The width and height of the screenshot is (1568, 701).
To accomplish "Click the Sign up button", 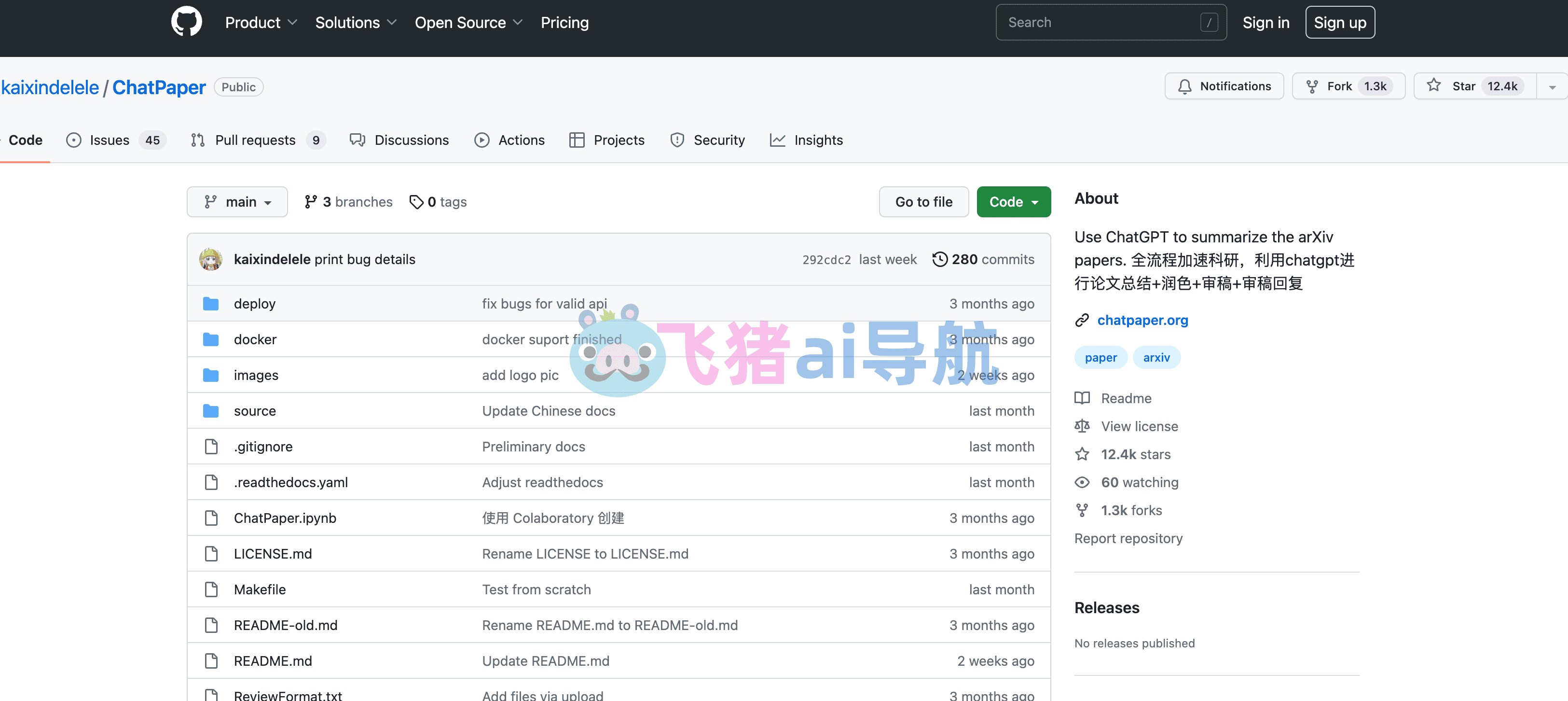I will tap(1340, 23).
